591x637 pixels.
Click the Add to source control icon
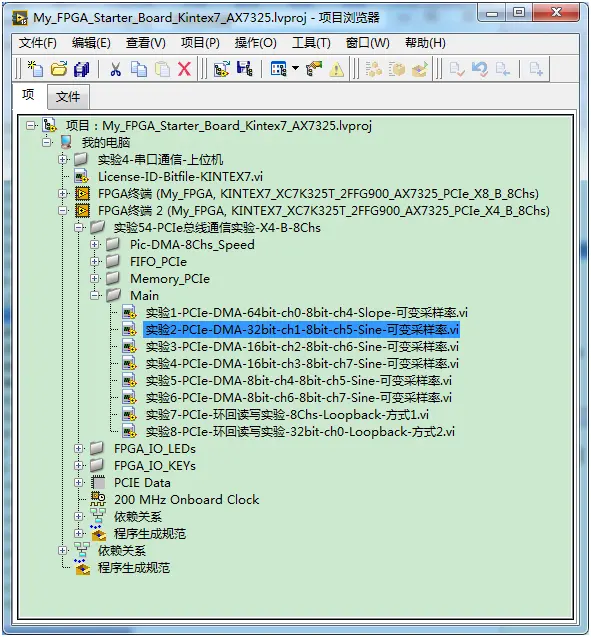[536, 69]
